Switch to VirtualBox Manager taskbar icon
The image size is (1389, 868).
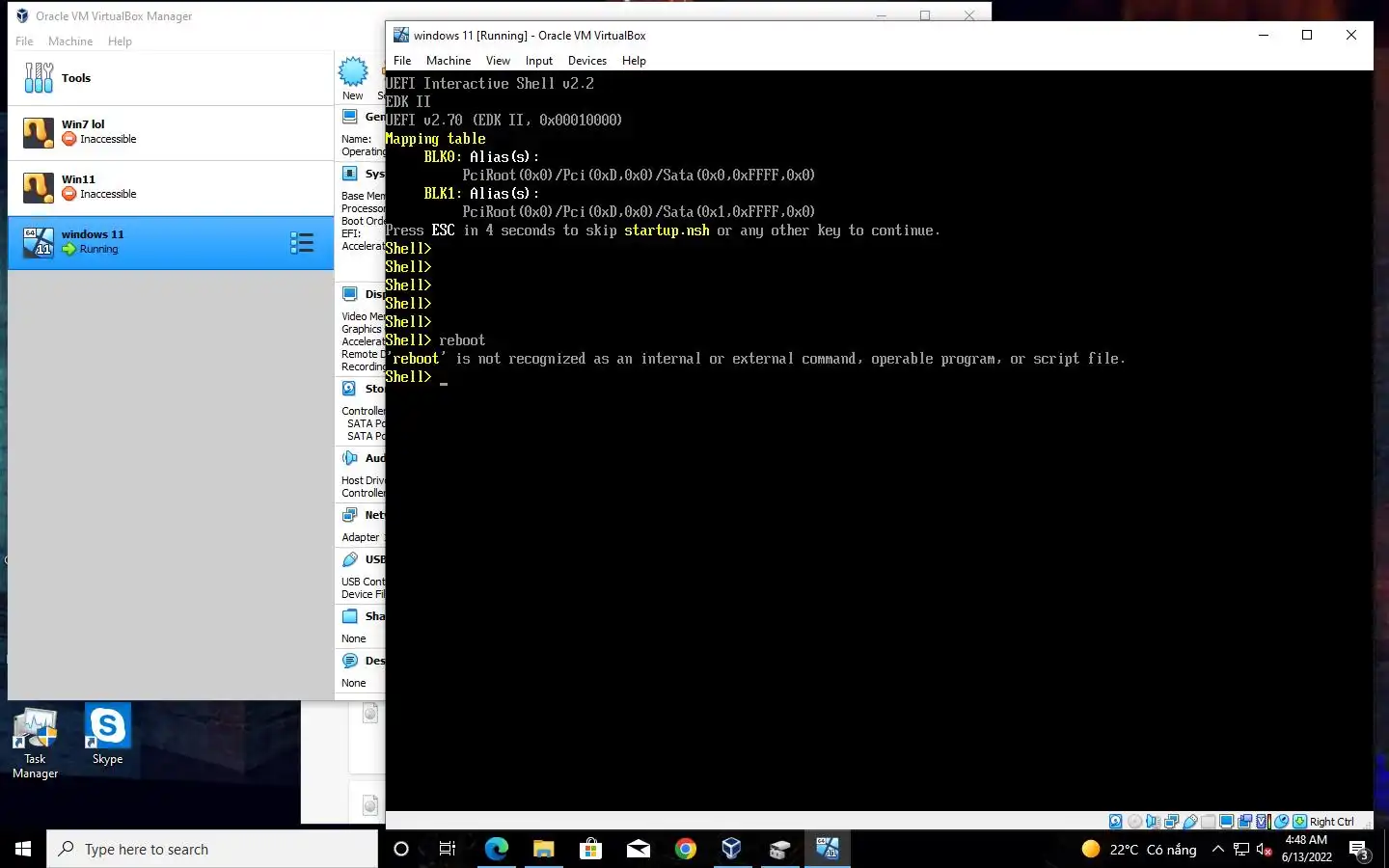(732, 849)
